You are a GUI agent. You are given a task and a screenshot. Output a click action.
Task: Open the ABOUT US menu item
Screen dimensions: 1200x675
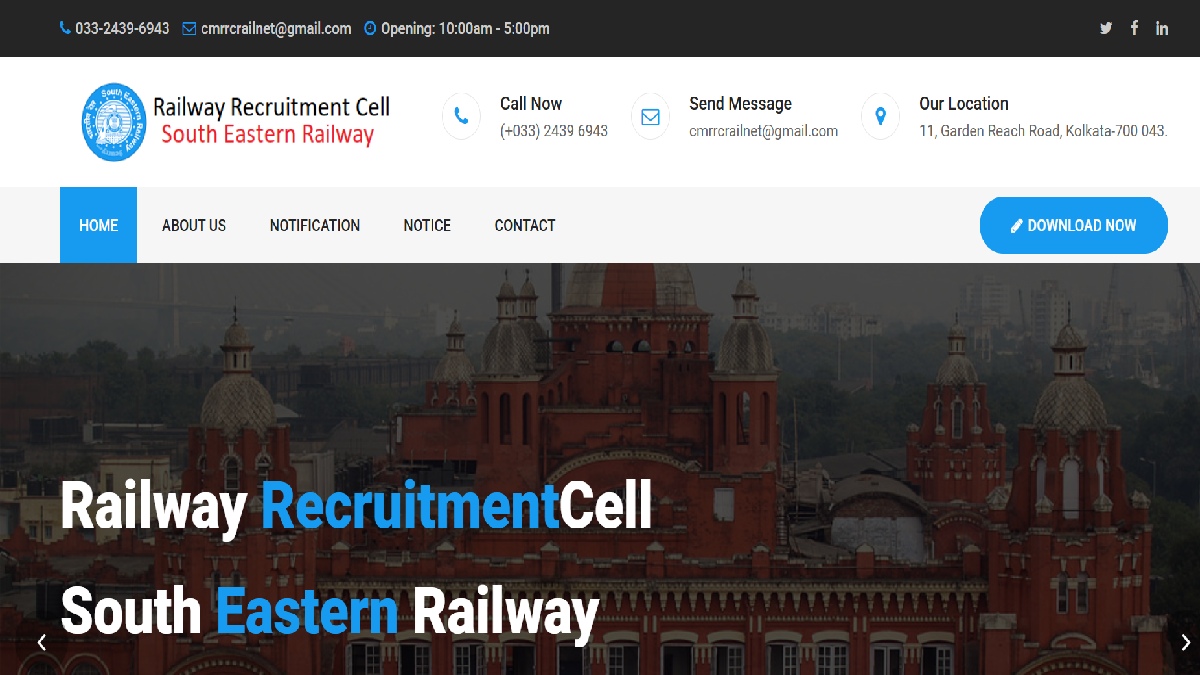(x=194, y=225)
